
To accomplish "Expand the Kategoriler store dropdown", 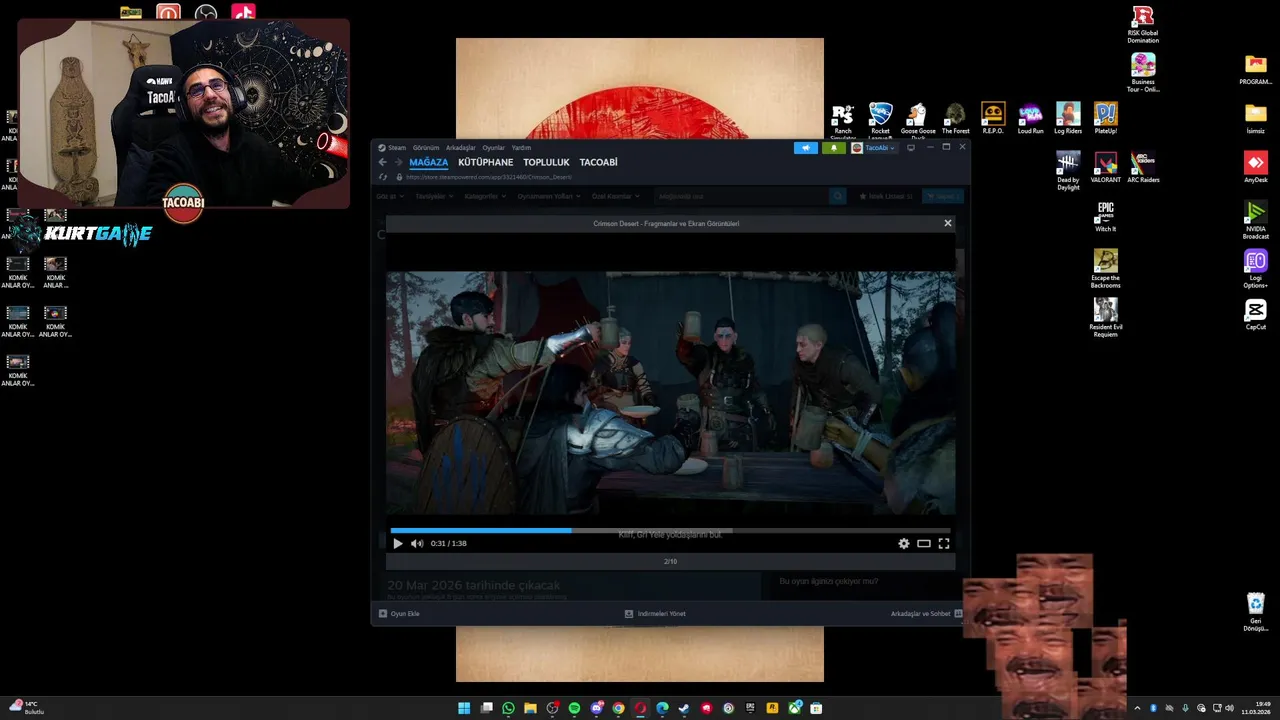I will coord(485,196).
